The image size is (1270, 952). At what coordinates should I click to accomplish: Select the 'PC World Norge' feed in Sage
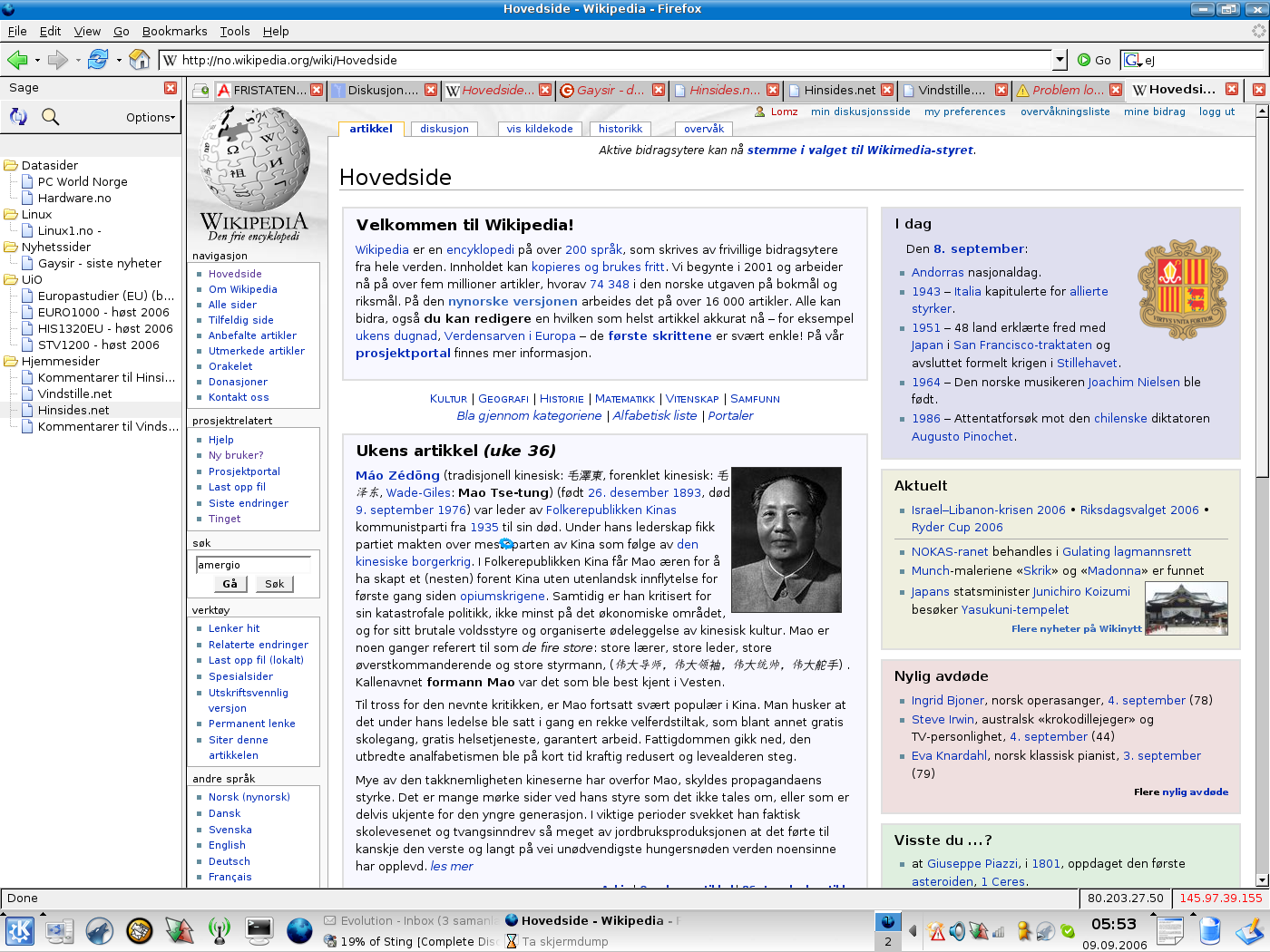click(x=83, y=181)
